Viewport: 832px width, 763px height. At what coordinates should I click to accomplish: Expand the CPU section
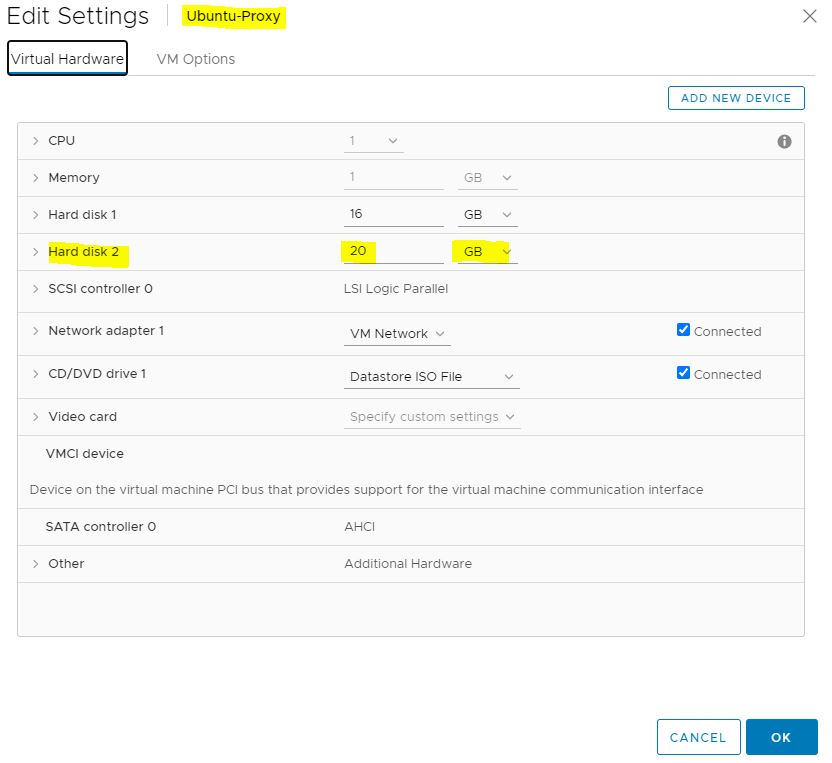[36, 141]
